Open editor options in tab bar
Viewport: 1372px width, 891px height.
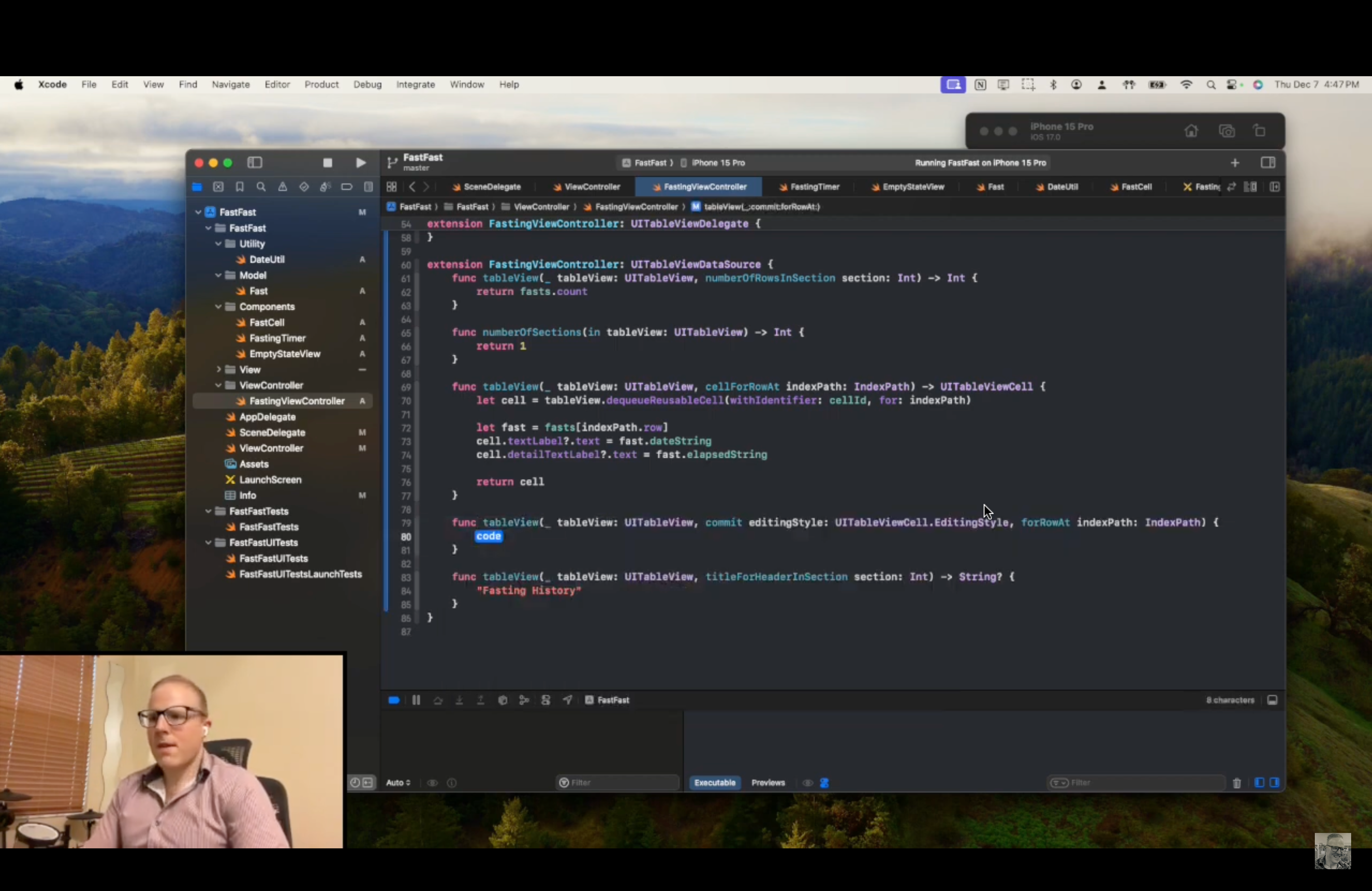[x=1250, y=187]
